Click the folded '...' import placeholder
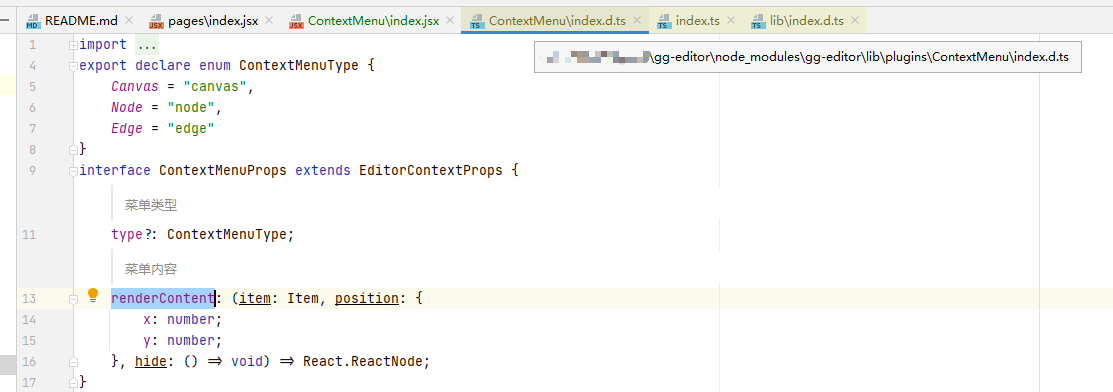This screenshot has width=1113, height=392. (x=146, y=45)
